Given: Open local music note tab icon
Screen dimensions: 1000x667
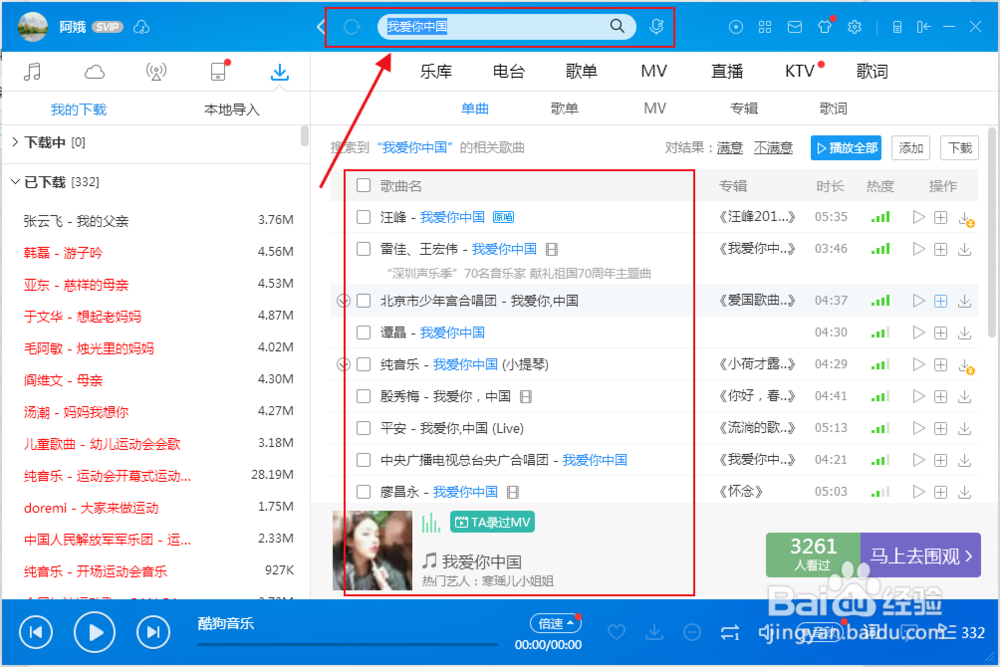Looking at the screenshot, I should click(32, 71).
